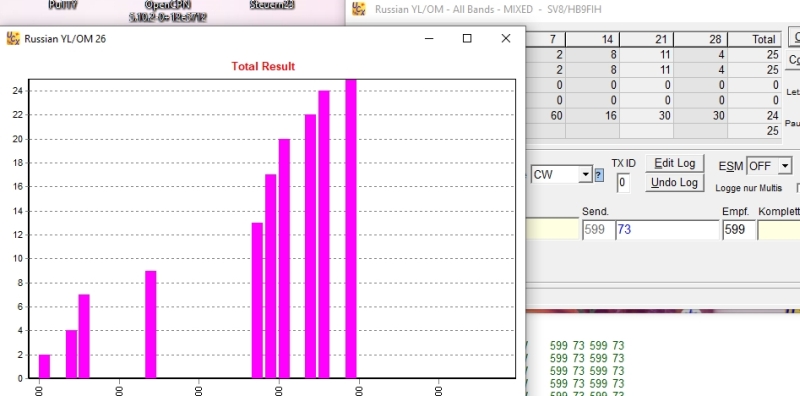Click the UcxLog icon in main window title
The image size is (800, 396).
click(x=359, y=9)
